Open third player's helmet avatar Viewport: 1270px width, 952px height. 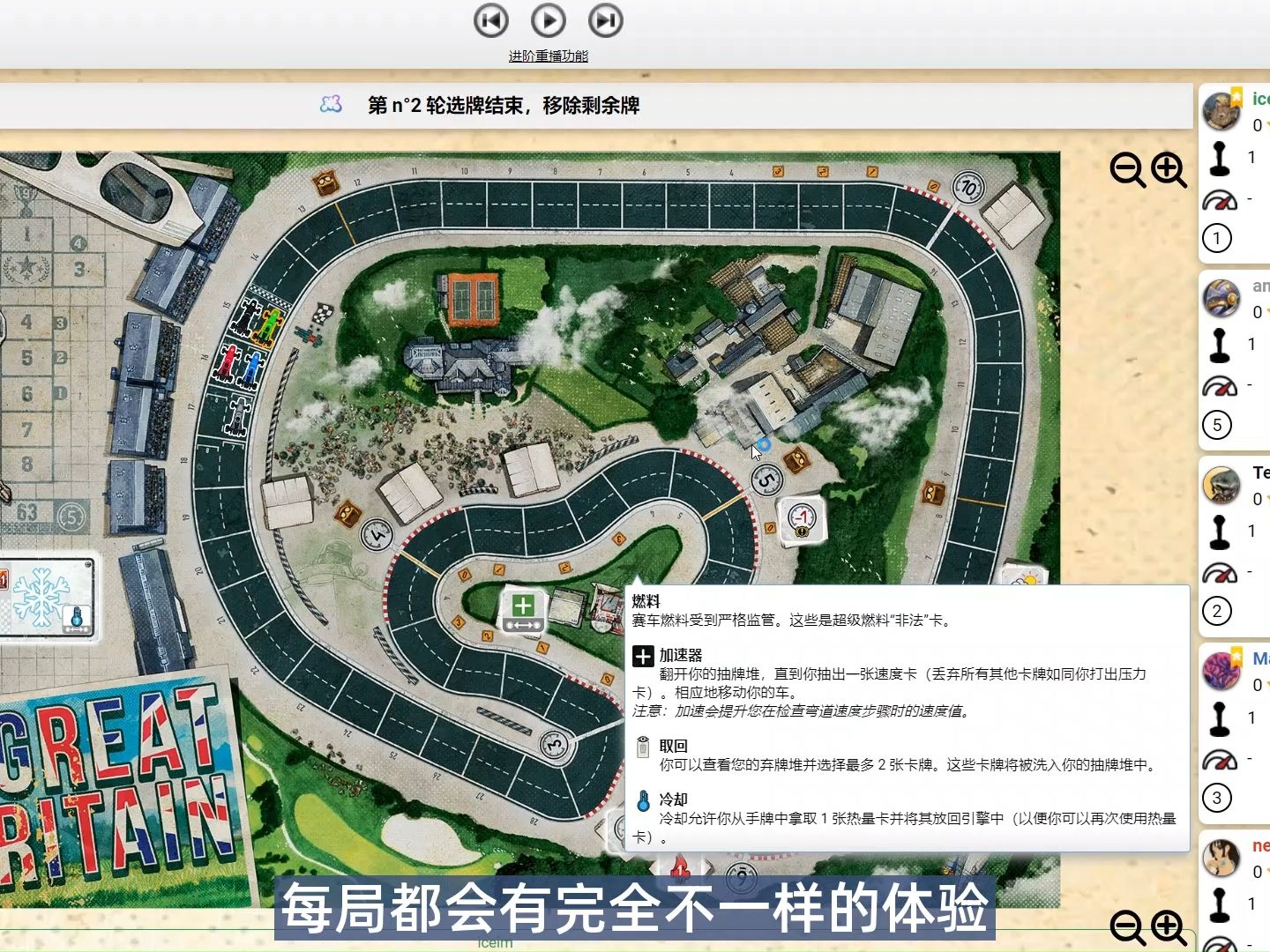click(x=1221, y=485)
